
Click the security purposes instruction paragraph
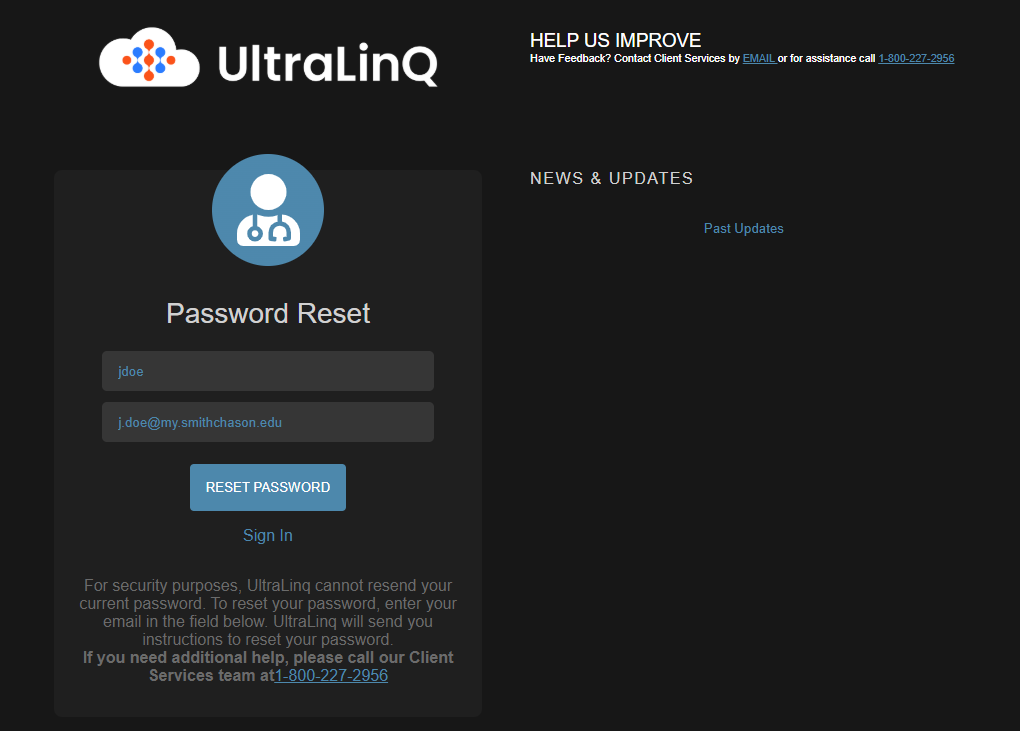click(x=268, y=613)
